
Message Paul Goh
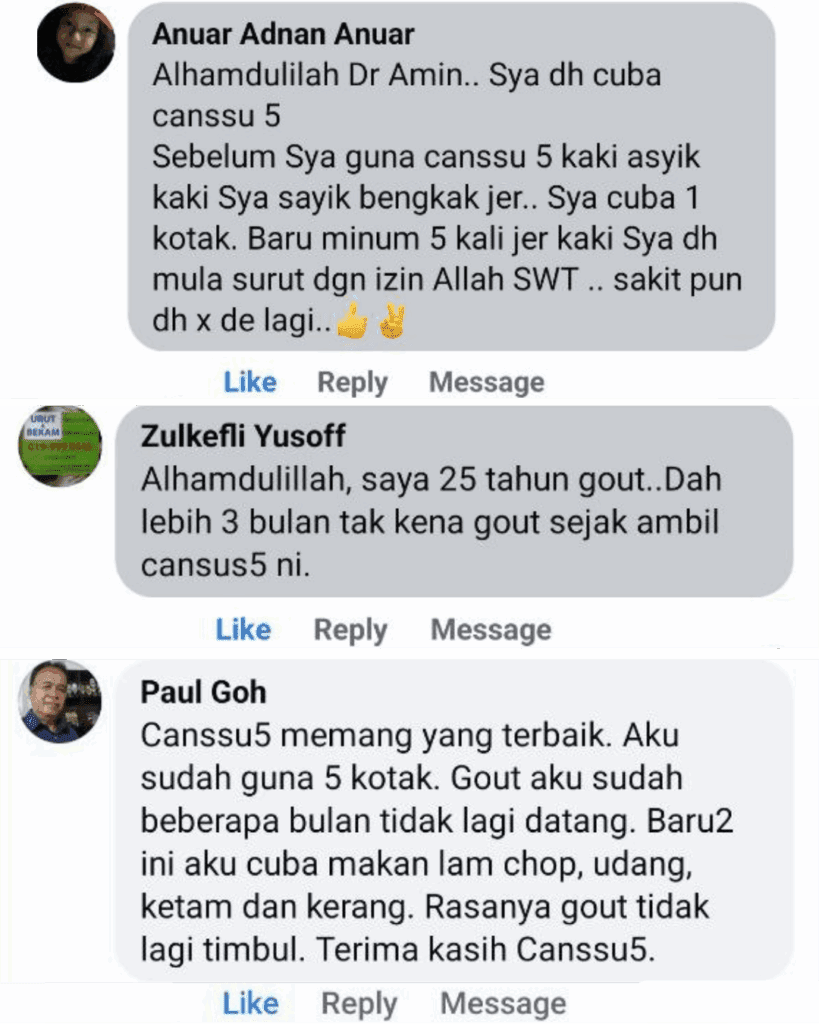pos(504,1004)
